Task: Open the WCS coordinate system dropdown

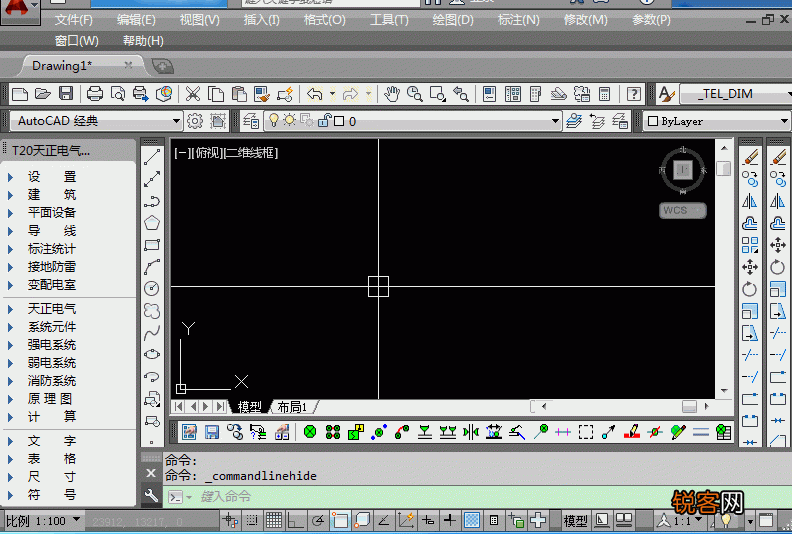Action: click(x=683, y=210)
